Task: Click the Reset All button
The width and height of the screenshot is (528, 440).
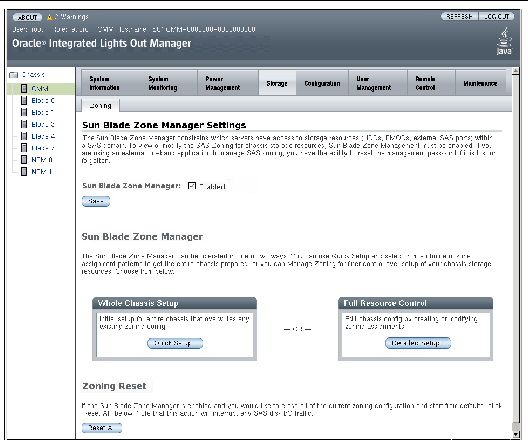Action: (x=102, y=428)
